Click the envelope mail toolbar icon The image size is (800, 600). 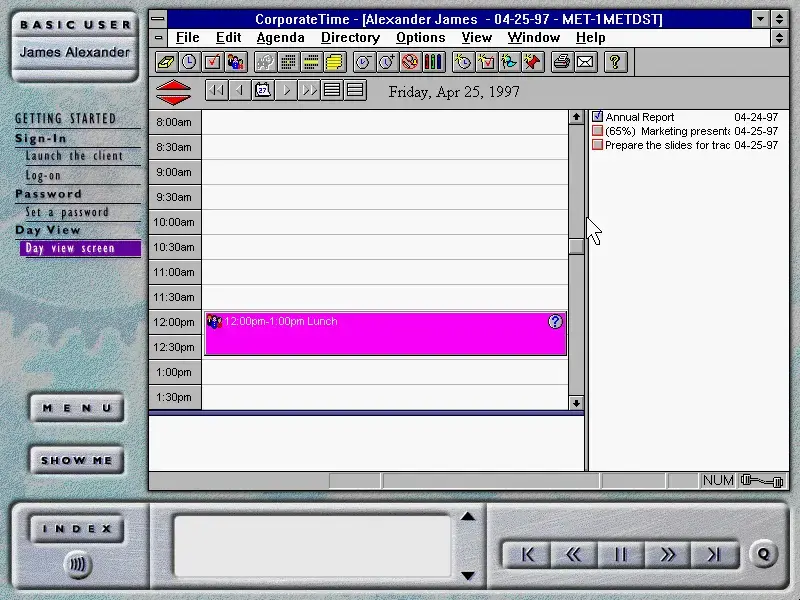585,62
